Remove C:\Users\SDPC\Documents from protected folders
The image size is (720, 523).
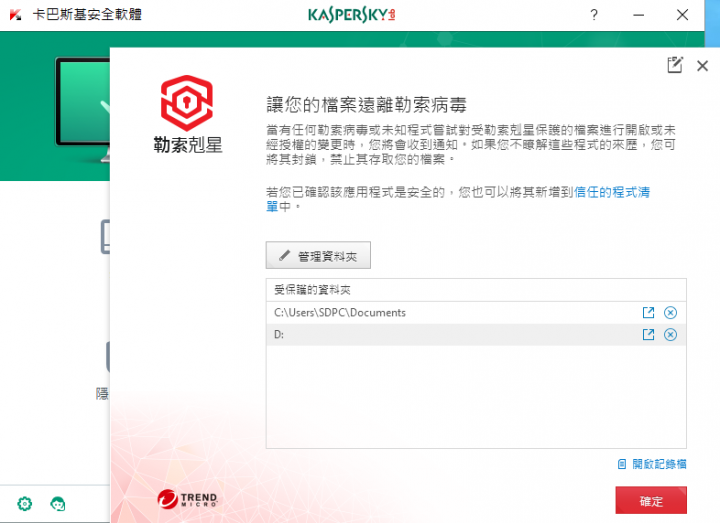point(670,313)
